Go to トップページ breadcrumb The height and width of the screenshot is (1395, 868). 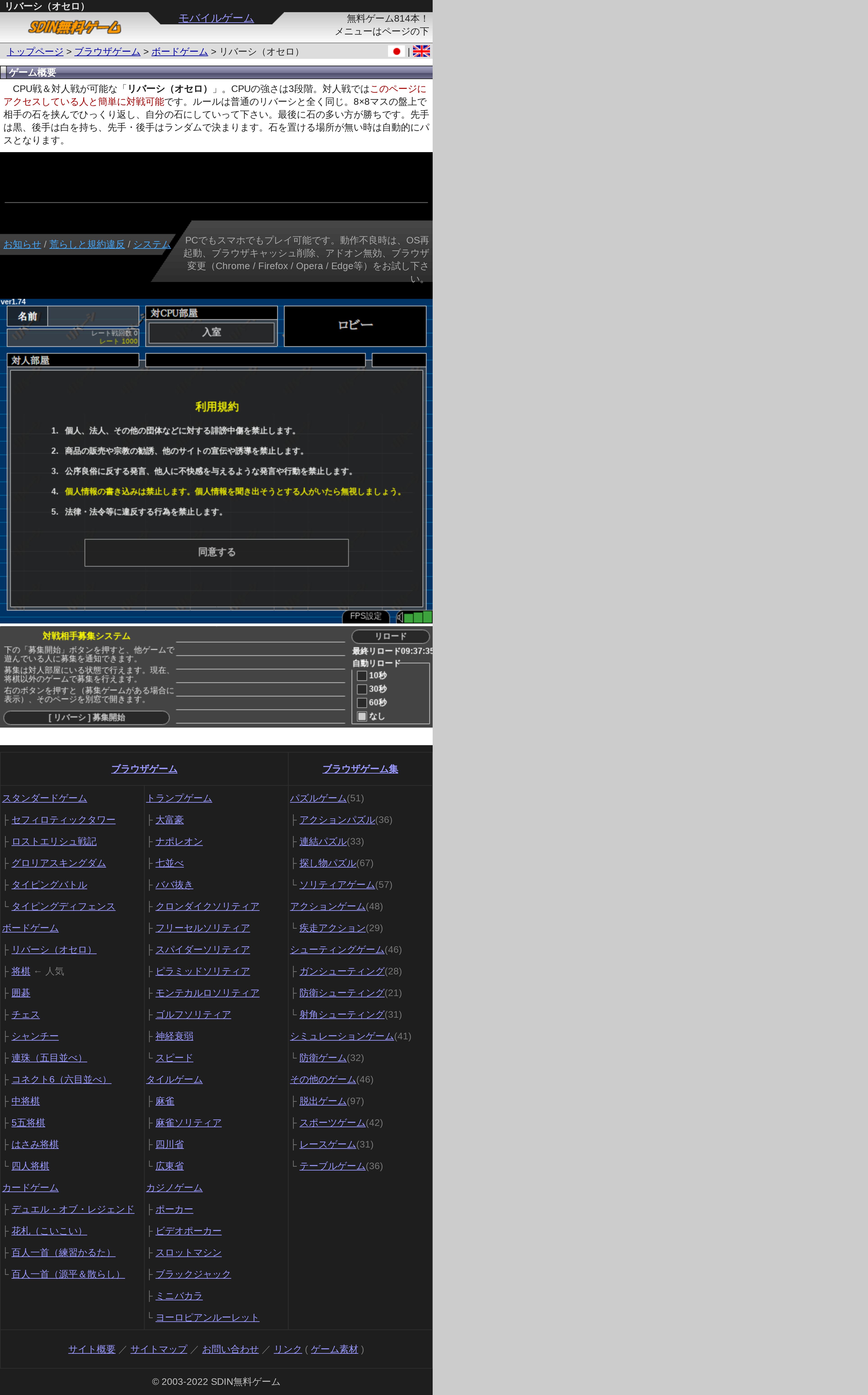tap(35, 52)
